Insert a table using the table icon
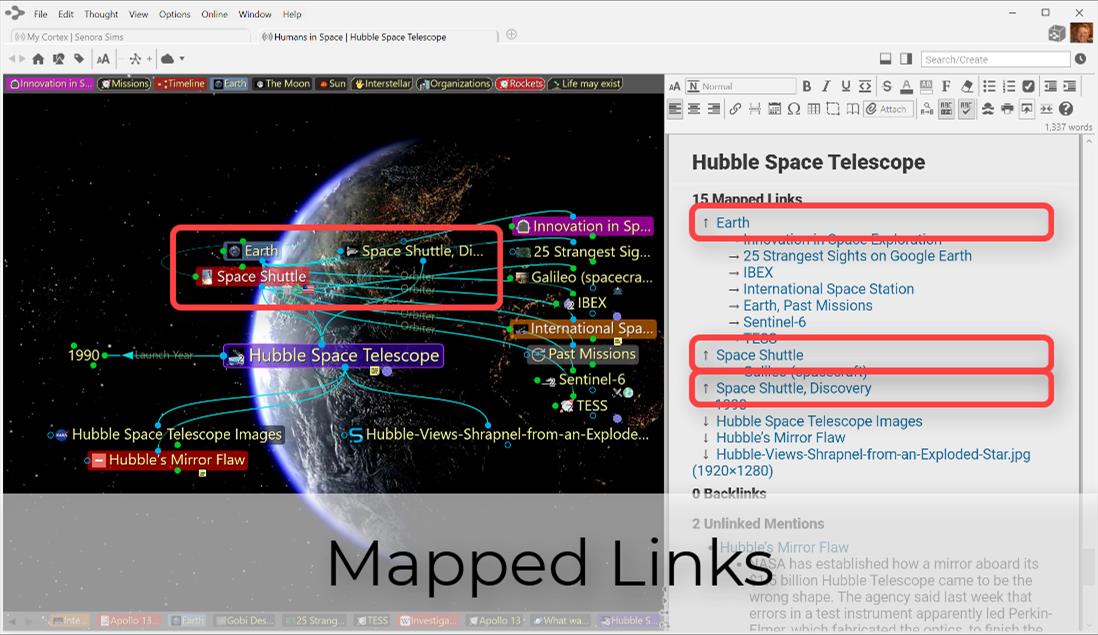The image size is (1098, 635). pyautogui.click(x=813, y=109)
